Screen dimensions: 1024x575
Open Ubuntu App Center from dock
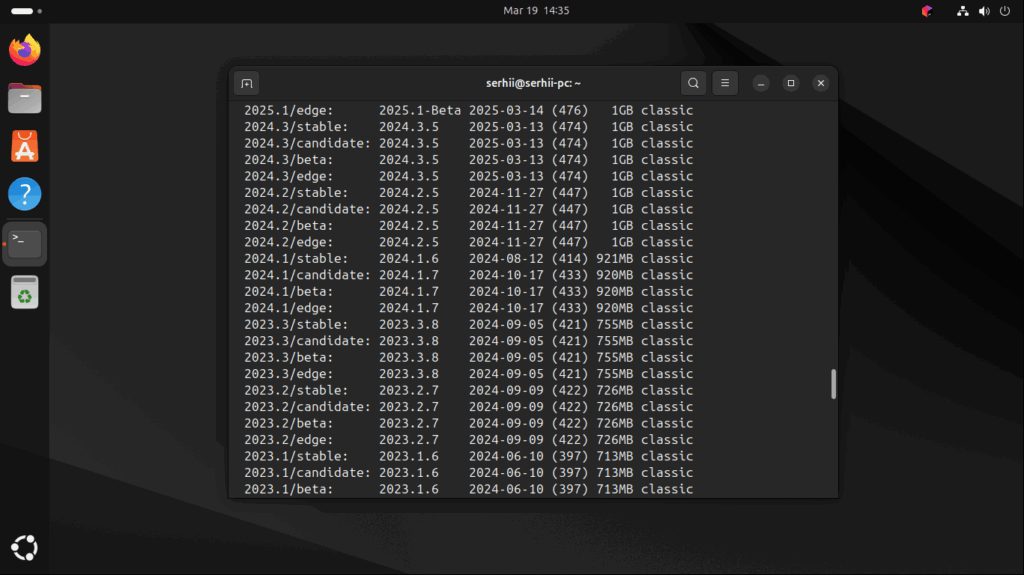pyautogui.click(x=25, y=146)
